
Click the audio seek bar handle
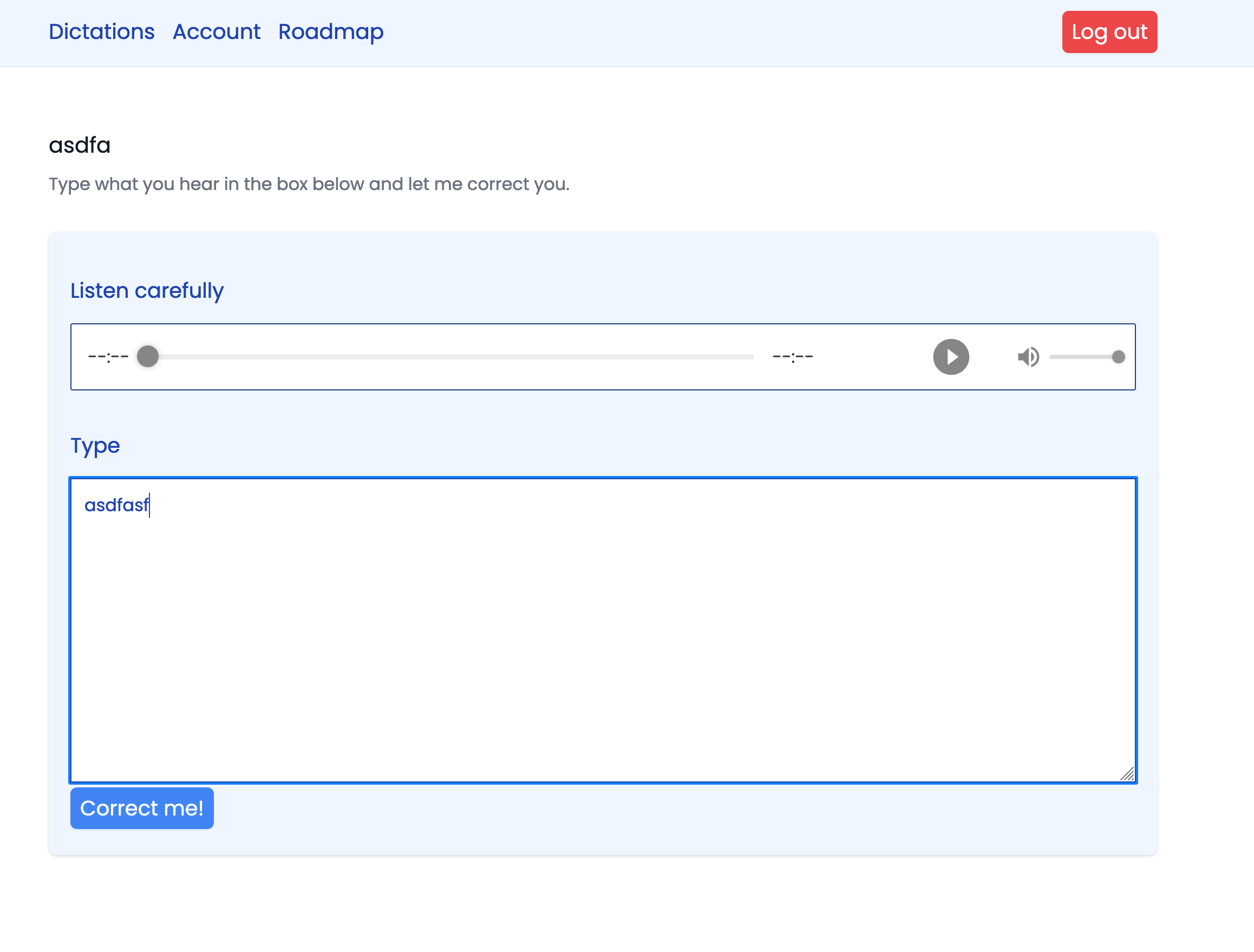coord(148,357)
